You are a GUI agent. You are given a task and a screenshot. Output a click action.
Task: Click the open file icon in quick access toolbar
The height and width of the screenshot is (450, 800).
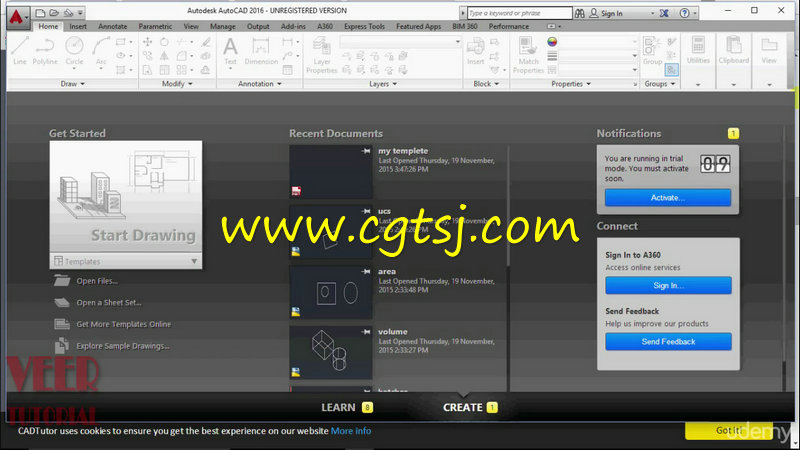pos(54,13)
